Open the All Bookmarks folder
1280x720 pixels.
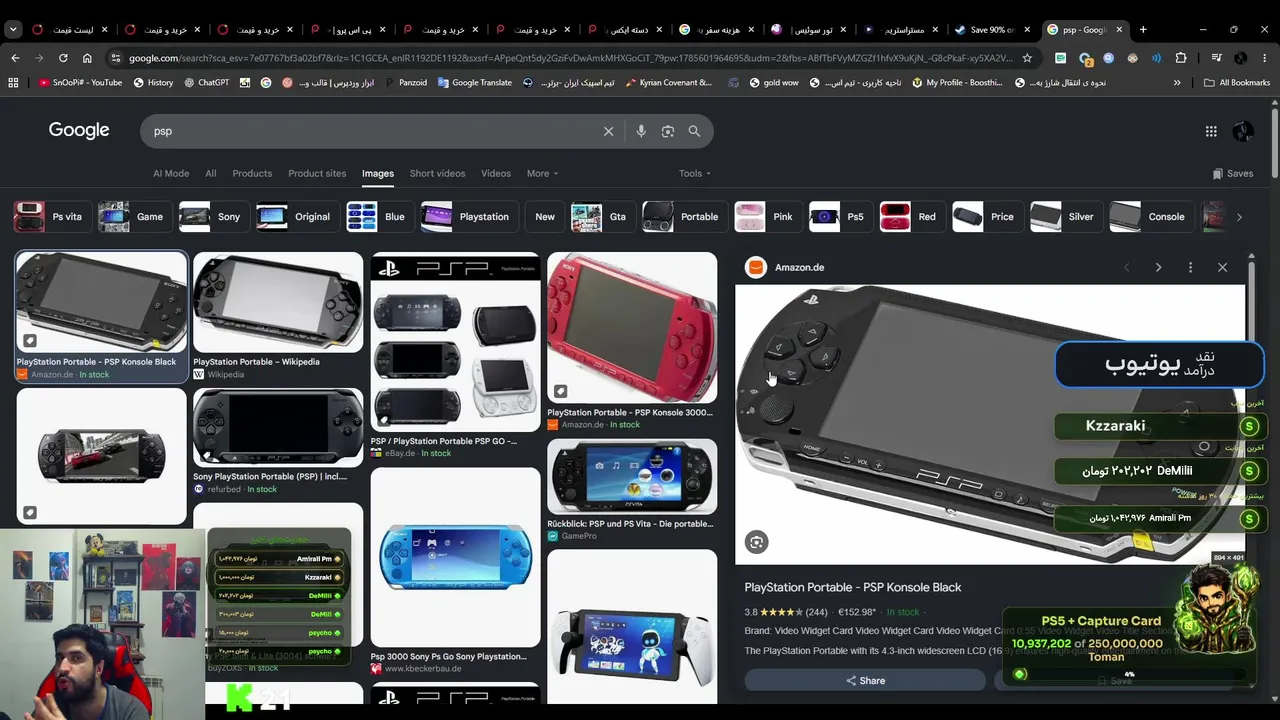coord(1237,83)
